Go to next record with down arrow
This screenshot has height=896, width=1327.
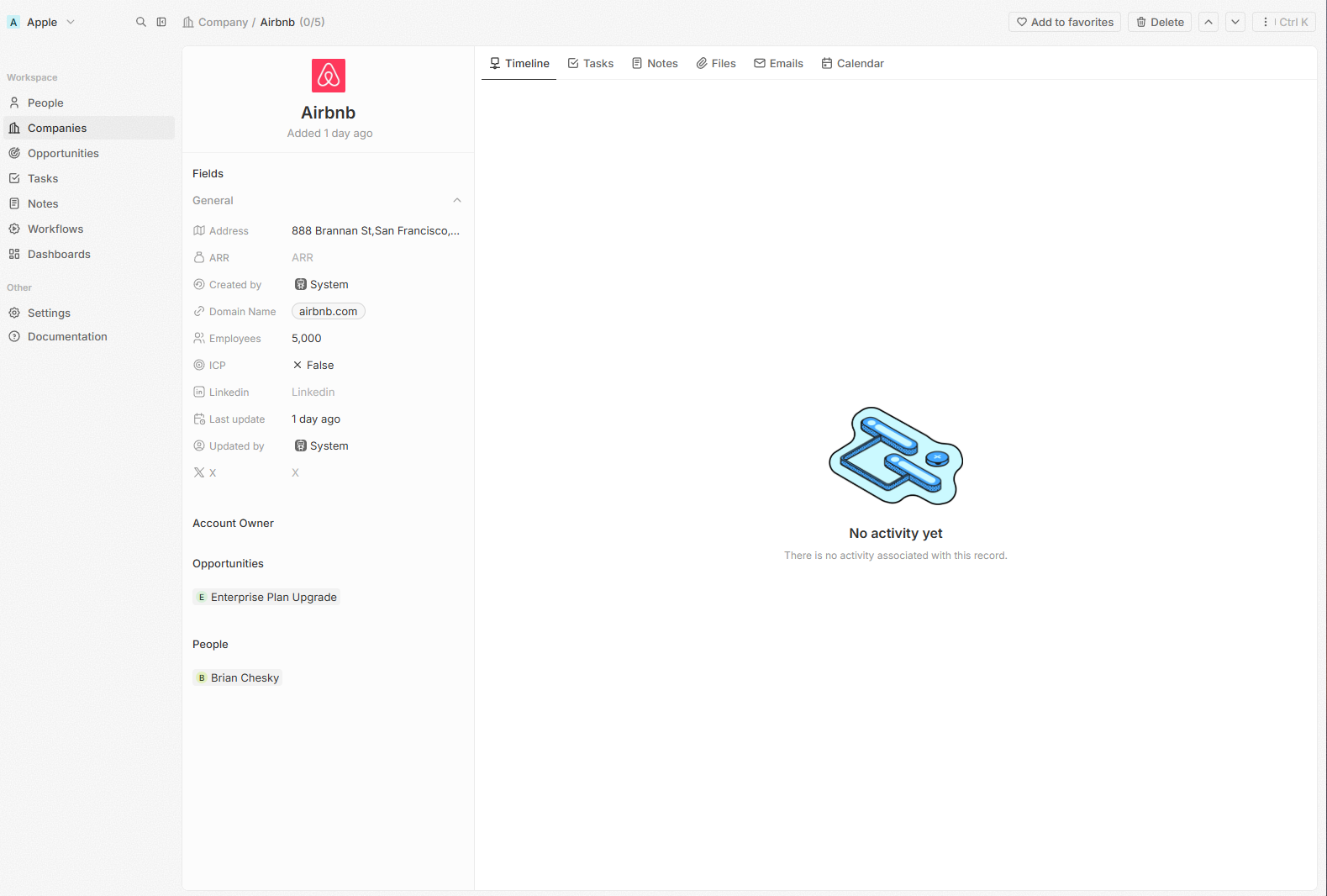1235,22
